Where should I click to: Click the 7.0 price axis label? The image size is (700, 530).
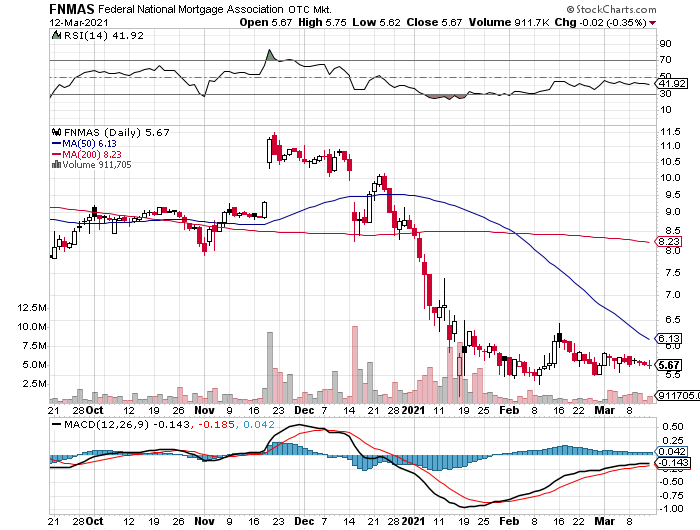click(x=673, y=295)
